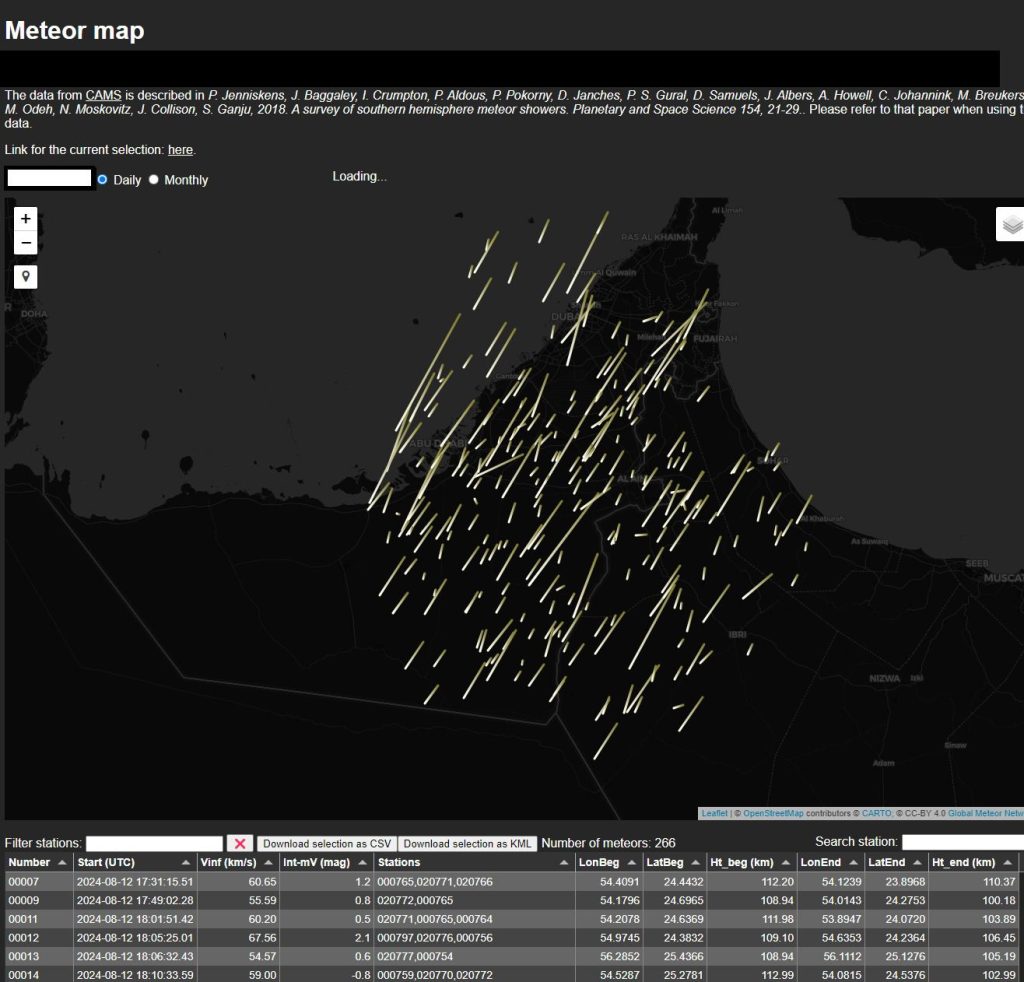Screen dimensions: 1024x982
Task: Zoom in on the meteor map
Action: click(26, 219)
